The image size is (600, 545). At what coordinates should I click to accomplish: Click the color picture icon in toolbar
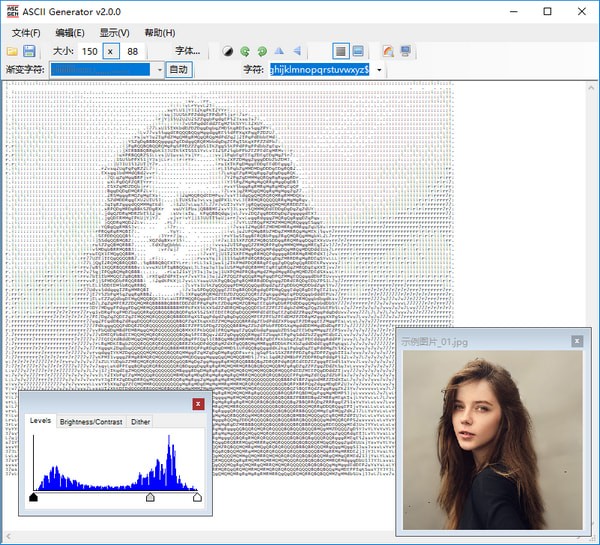[388, 51]
